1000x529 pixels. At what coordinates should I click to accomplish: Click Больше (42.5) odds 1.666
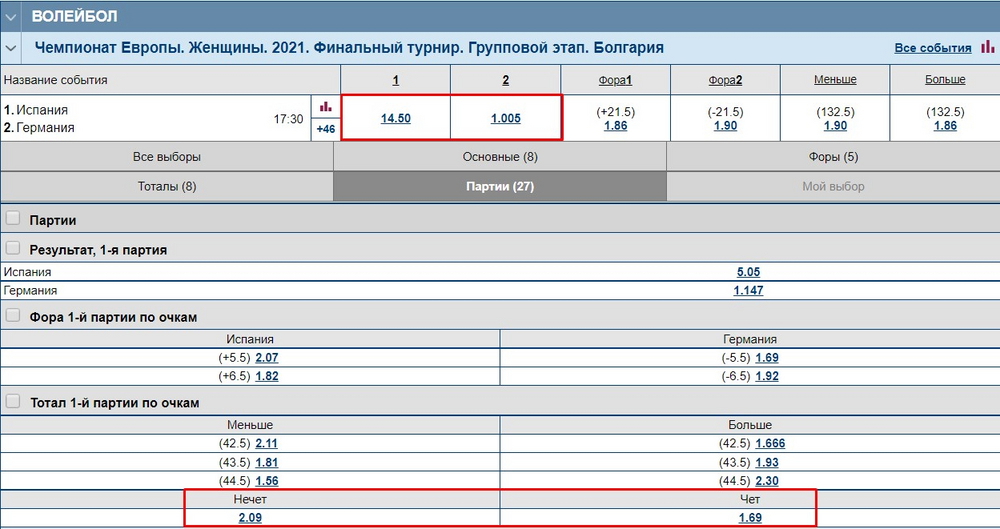point(769,444)
